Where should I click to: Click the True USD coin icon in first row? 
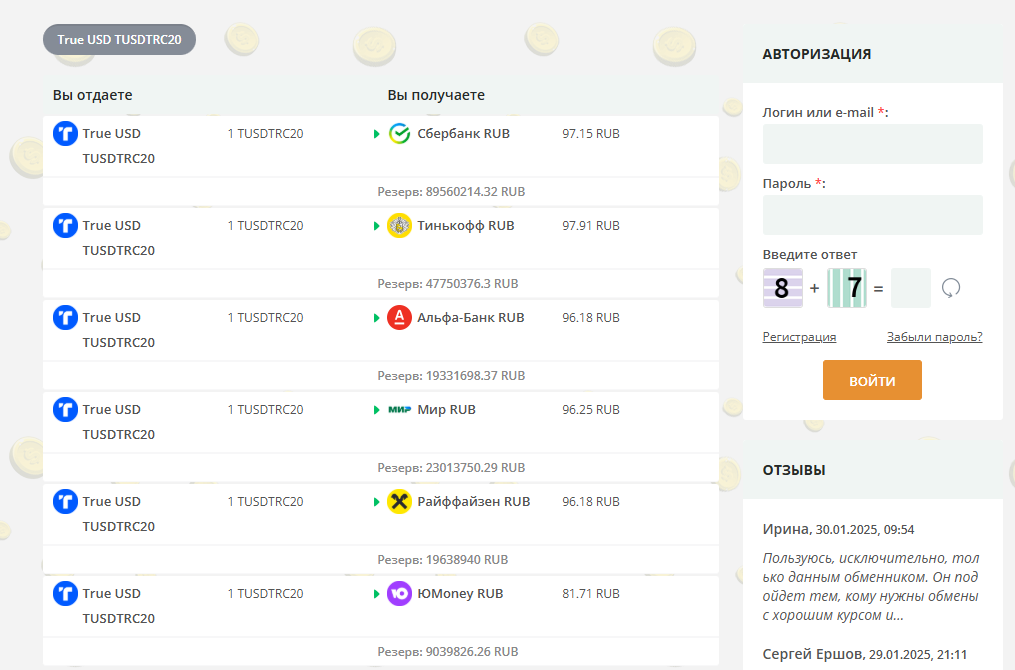[x=65, y=133]
